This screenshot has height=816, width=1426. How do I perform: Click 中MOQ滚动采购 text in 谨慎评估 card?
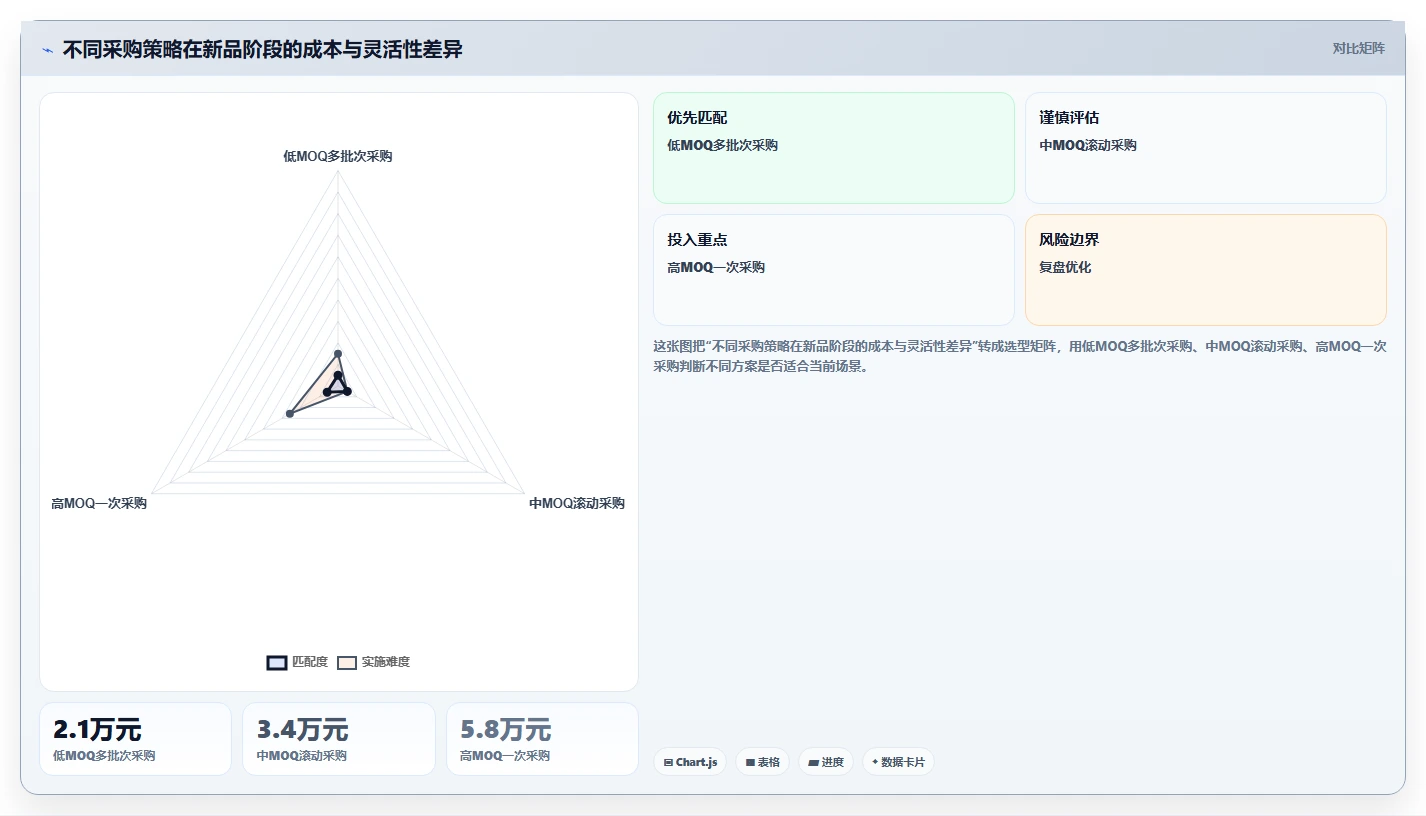click(x=1088, y=145)
